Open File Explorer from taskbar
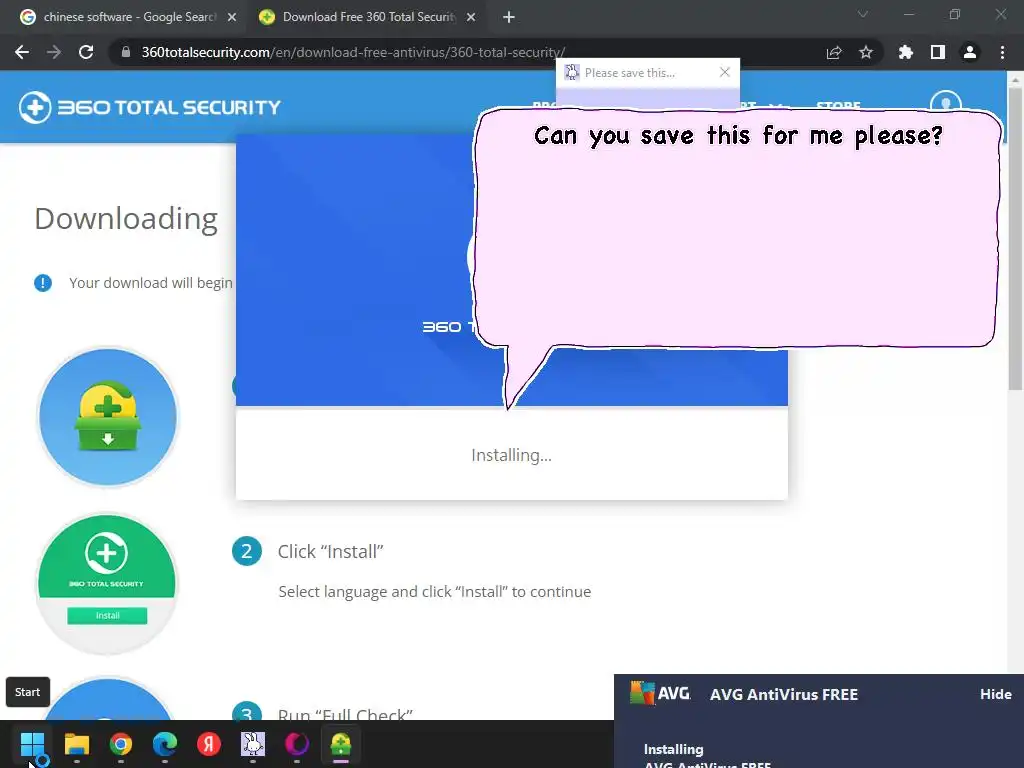 [77, 744]
